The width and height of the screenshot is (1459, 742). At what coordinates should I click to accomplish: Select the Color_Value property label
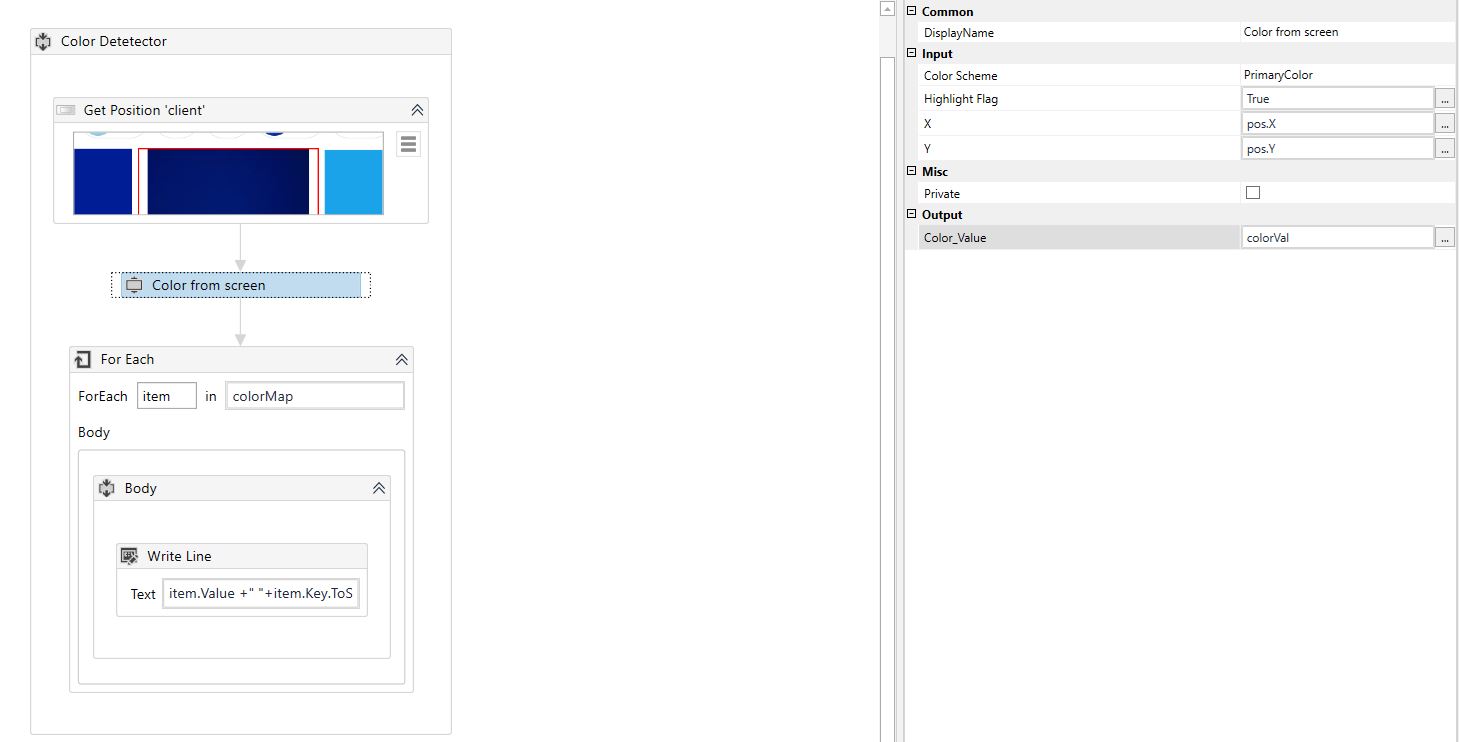tap(955, 238)
